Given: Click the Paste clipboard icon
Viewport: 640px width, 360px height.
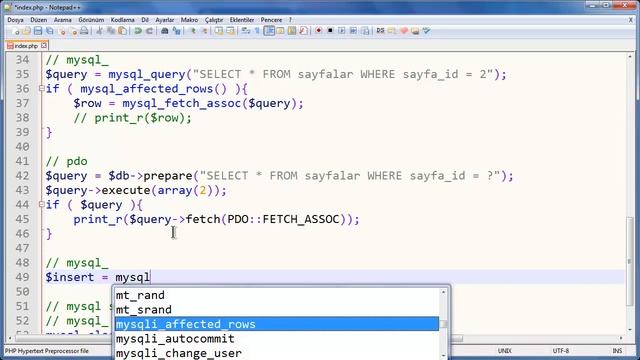Looking at the screenshot, I should click(122, 31).
